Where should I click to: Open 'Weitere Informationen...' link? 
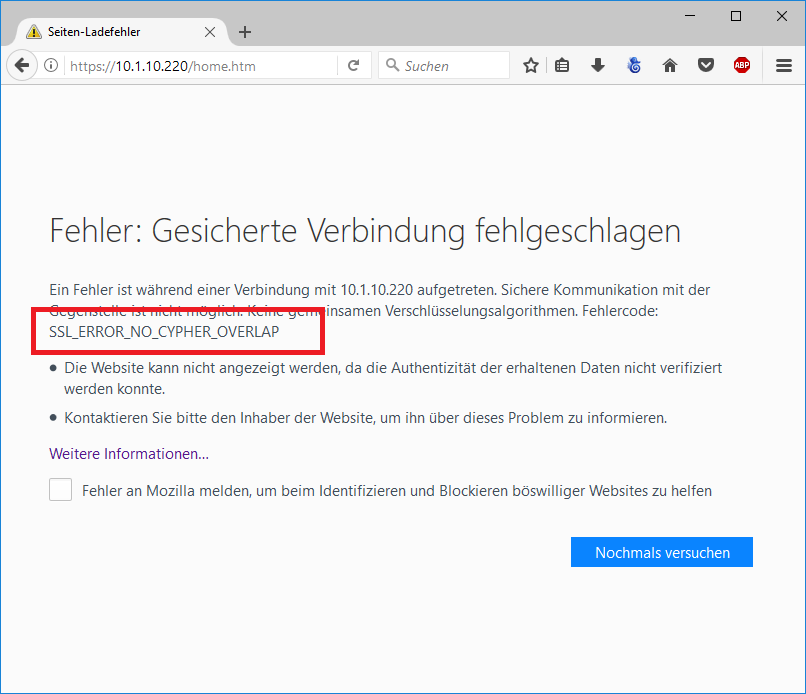click(x=129, y=454)
